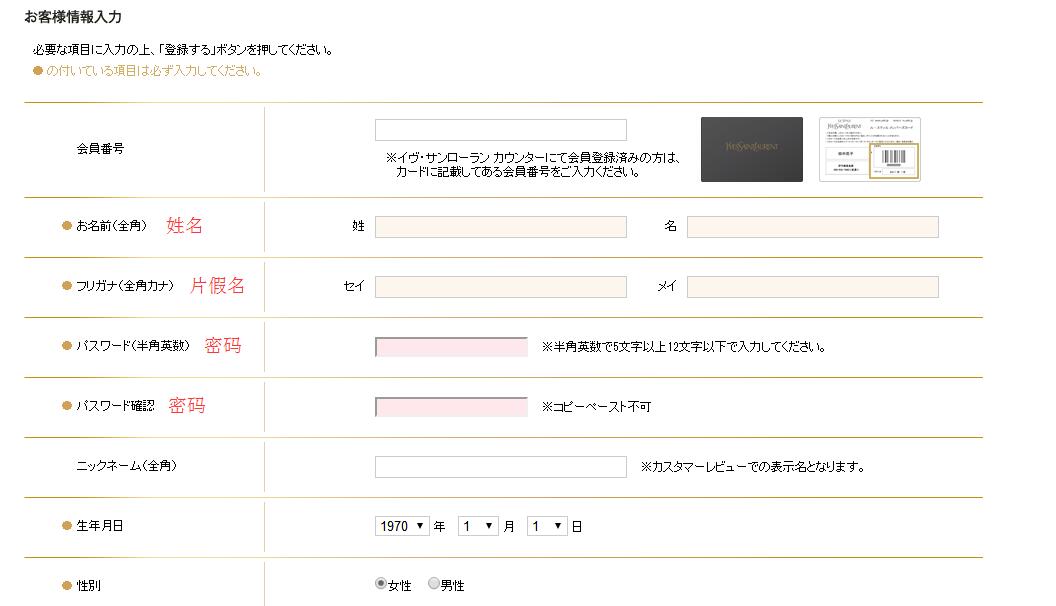Click the black Yves Saint Laurent card image

tap(751, 149)
